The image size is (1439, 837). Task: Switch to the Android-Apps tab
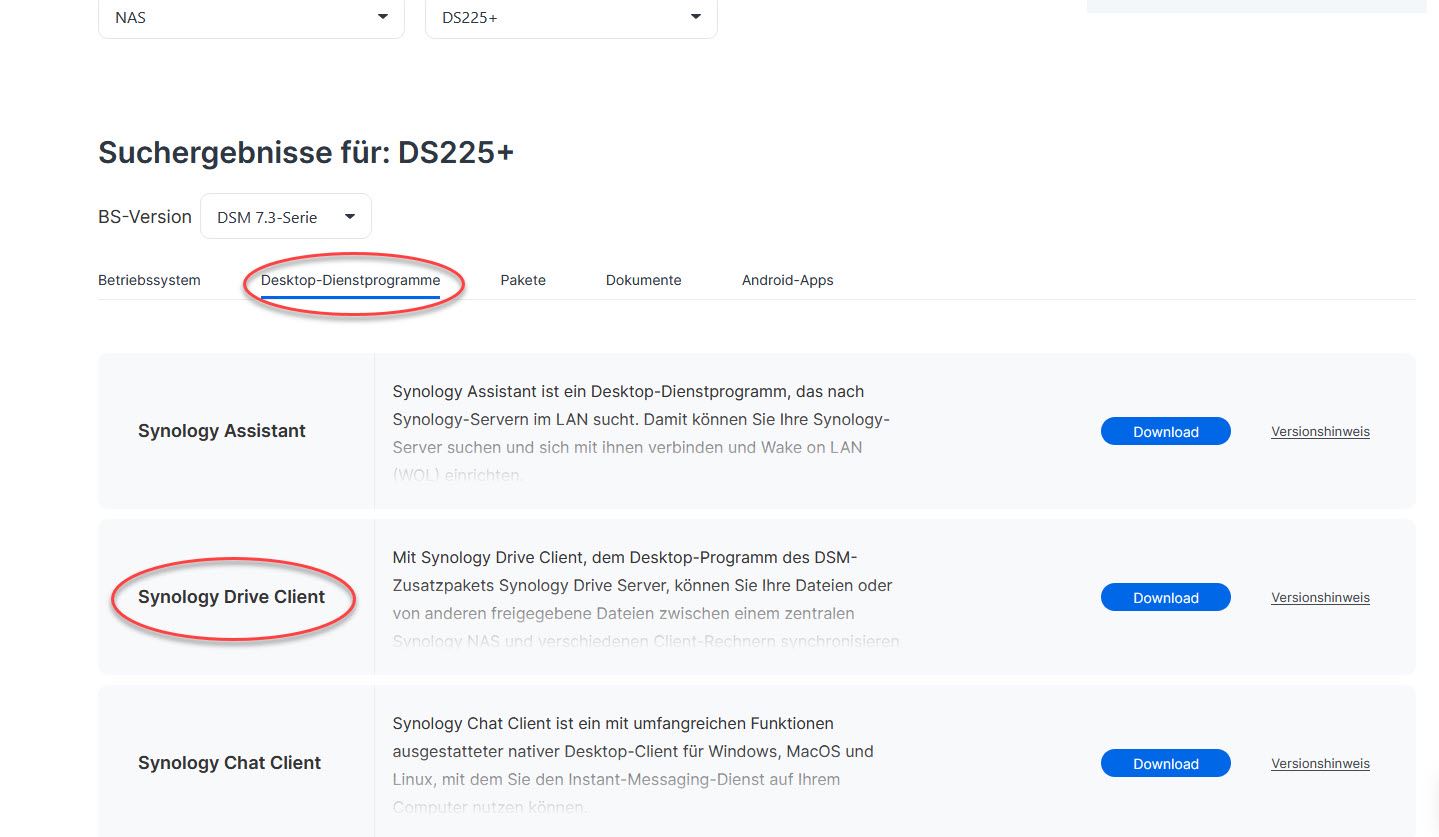[x=787, y=280]
